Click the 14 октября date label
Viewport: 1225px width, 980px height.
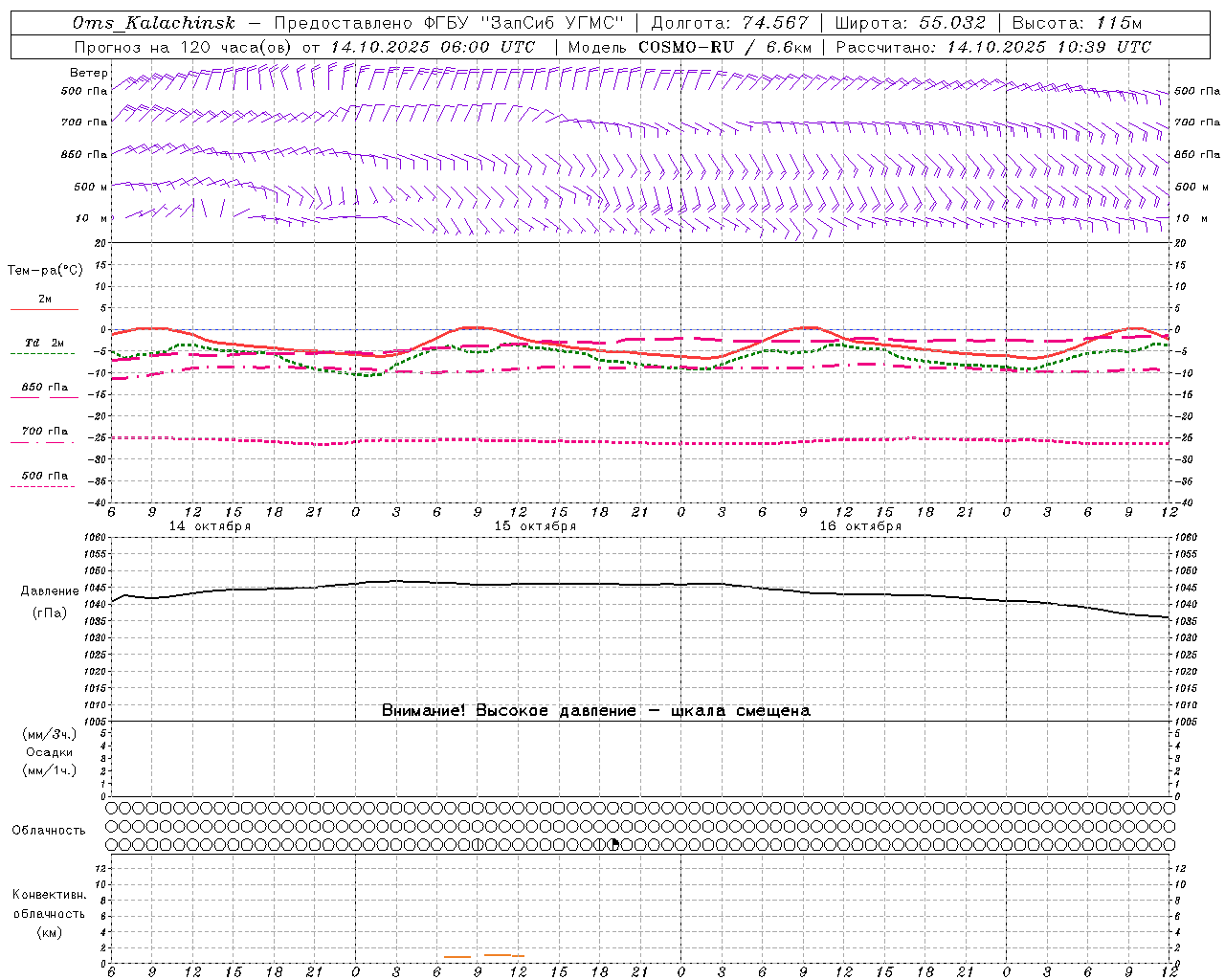click(x=210, y=526)
